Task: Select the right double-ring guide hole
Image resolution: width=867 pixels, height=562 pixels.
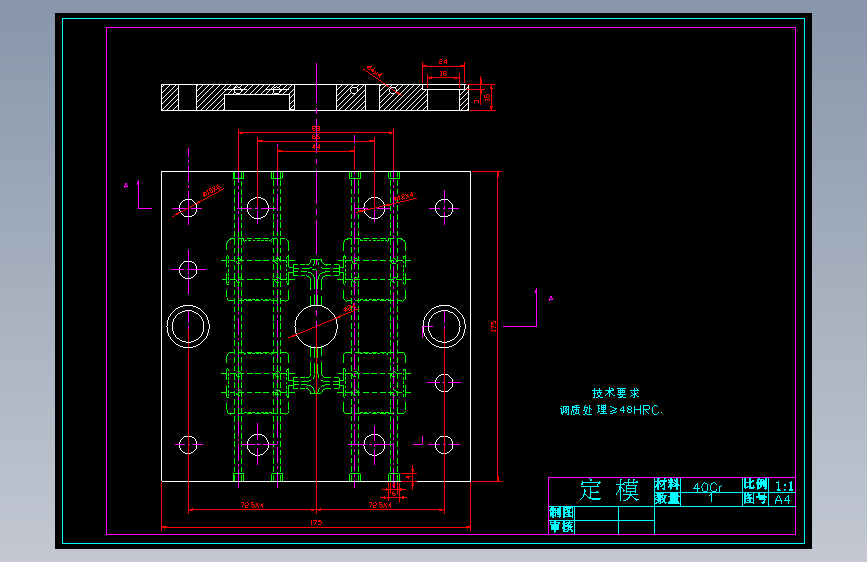Action: 444,326
